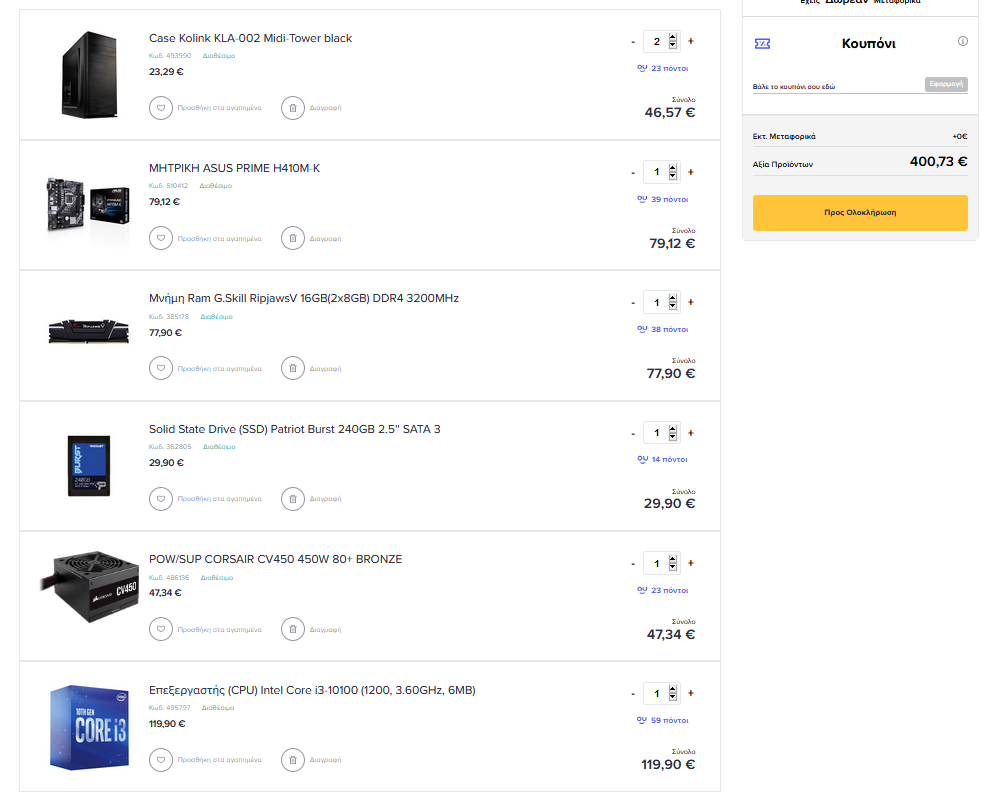This screenshot has height=809, width=999.
Task: Heart icon for Patriot Burst SSD
Action: click(x=161, y=499)
